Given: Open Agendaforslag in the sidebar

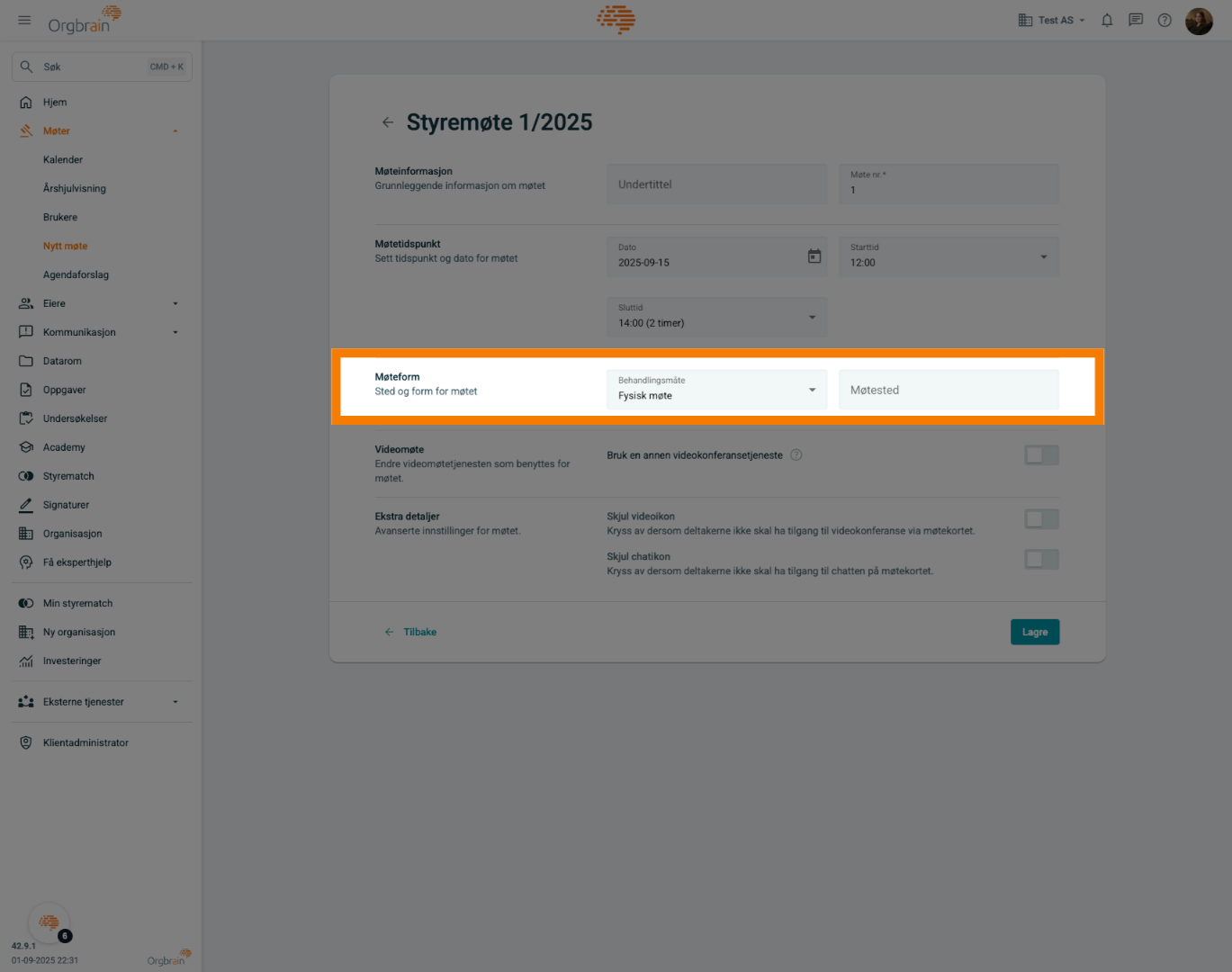Looking at the screenshot, I should click(x=76, y=275).
